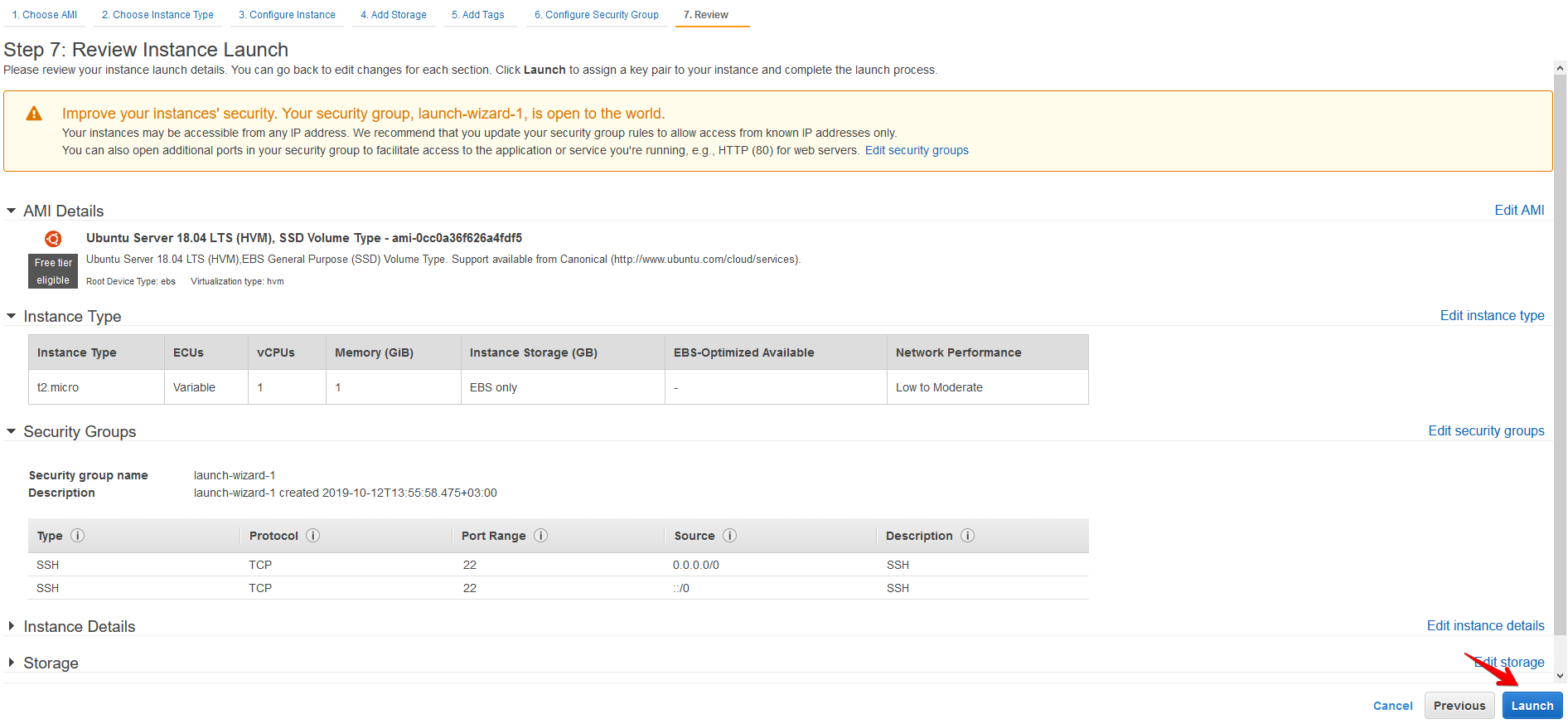Click the info icon next to Port Range
Image resolution: width=1568 pixels, height=724 pixels.
click(x=541, y=536)
